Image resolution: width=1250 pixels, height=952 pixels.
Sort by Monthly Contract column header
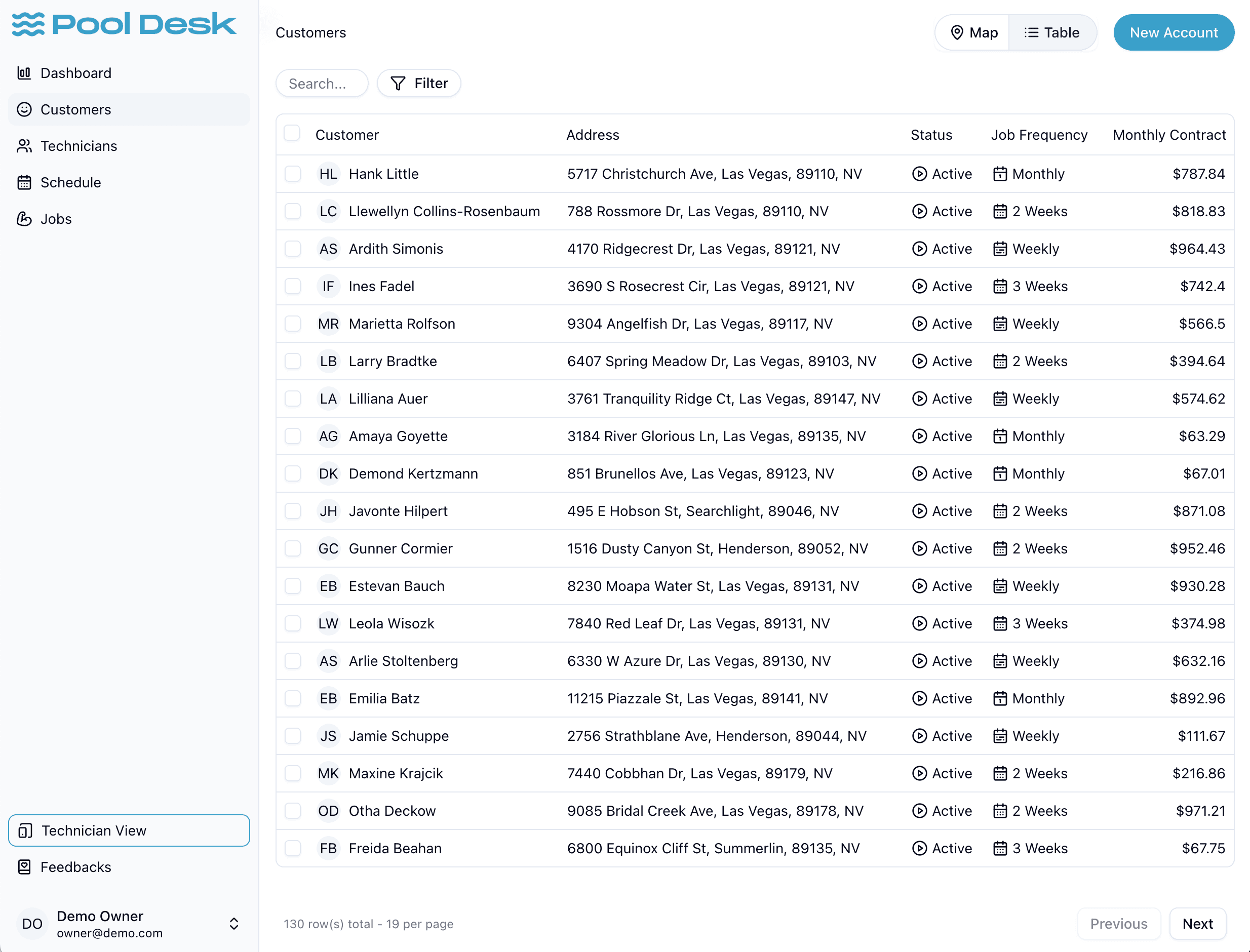pos(1169,135)
